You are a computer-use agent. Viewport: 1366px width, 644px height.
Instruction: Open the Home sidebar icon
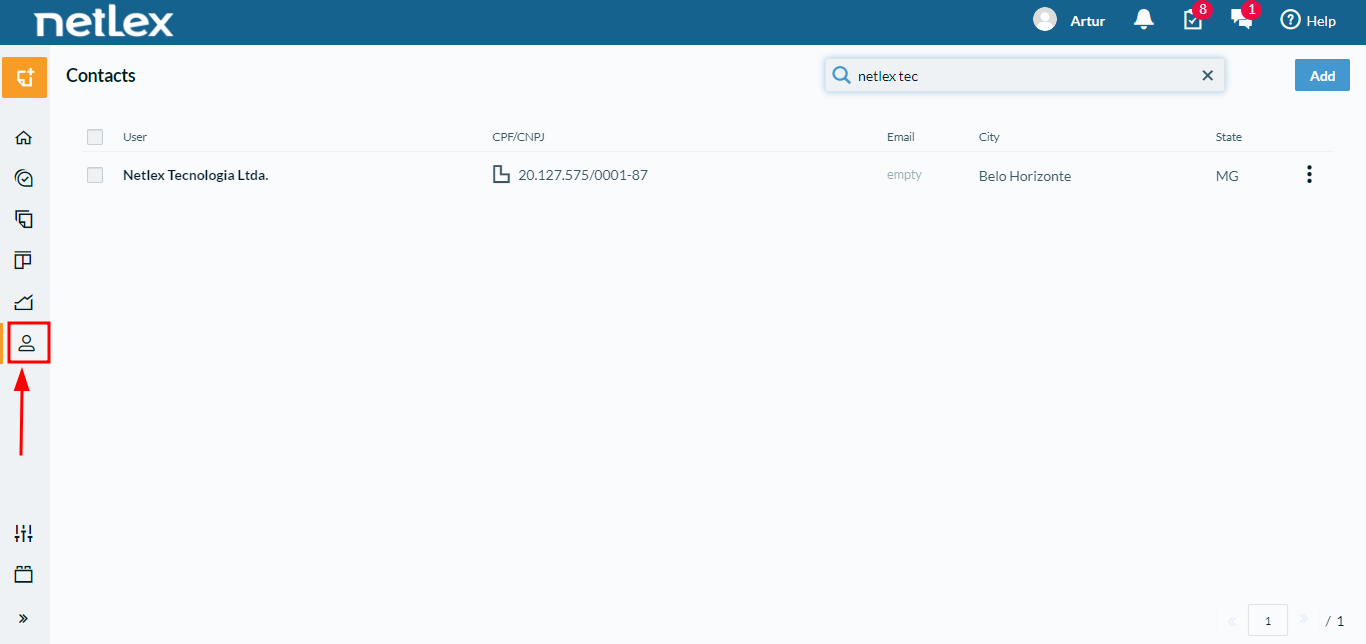(x=24, y=138)
